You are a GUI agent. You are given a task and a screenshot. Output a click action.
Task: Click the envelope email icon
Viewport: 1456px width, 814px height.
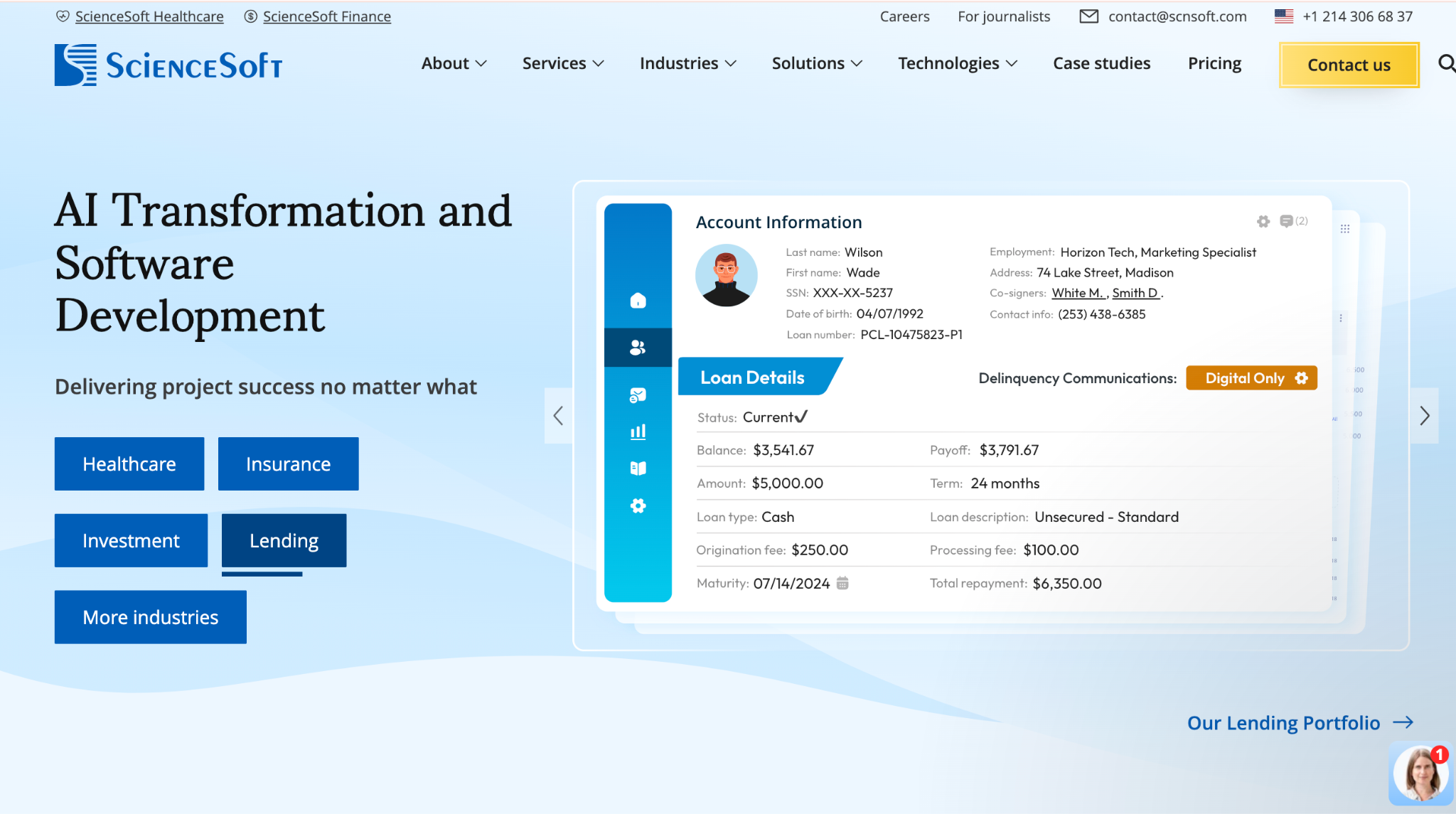tap(1088, 16)
